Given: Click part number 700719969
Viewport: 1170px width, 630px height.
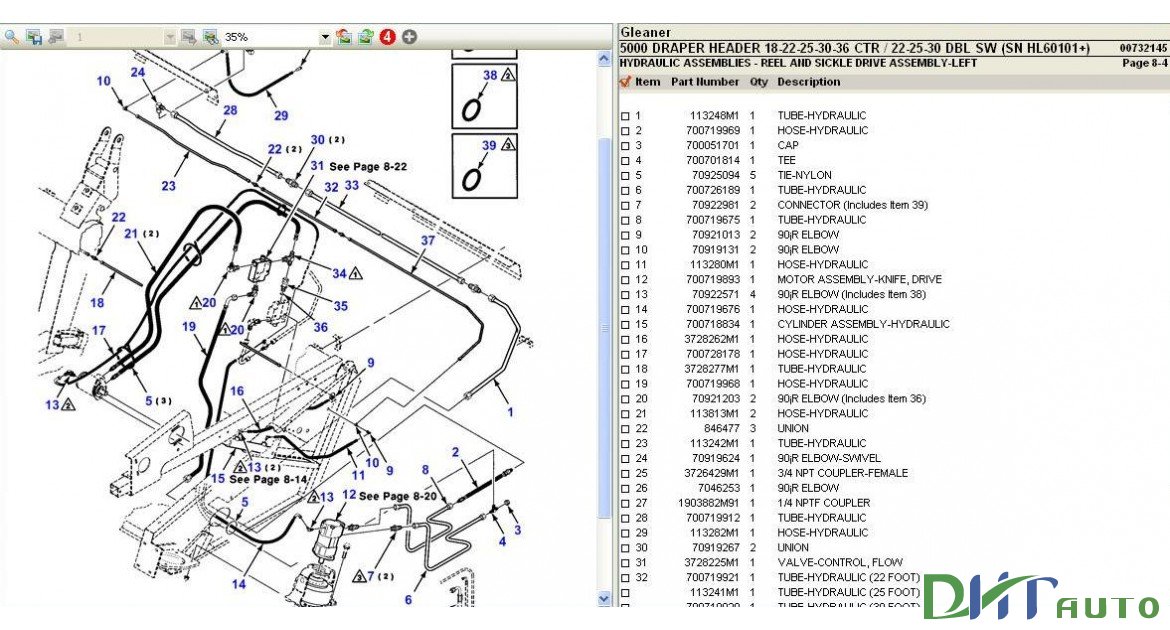Looking at the screenshot, I should pos(713,131).
